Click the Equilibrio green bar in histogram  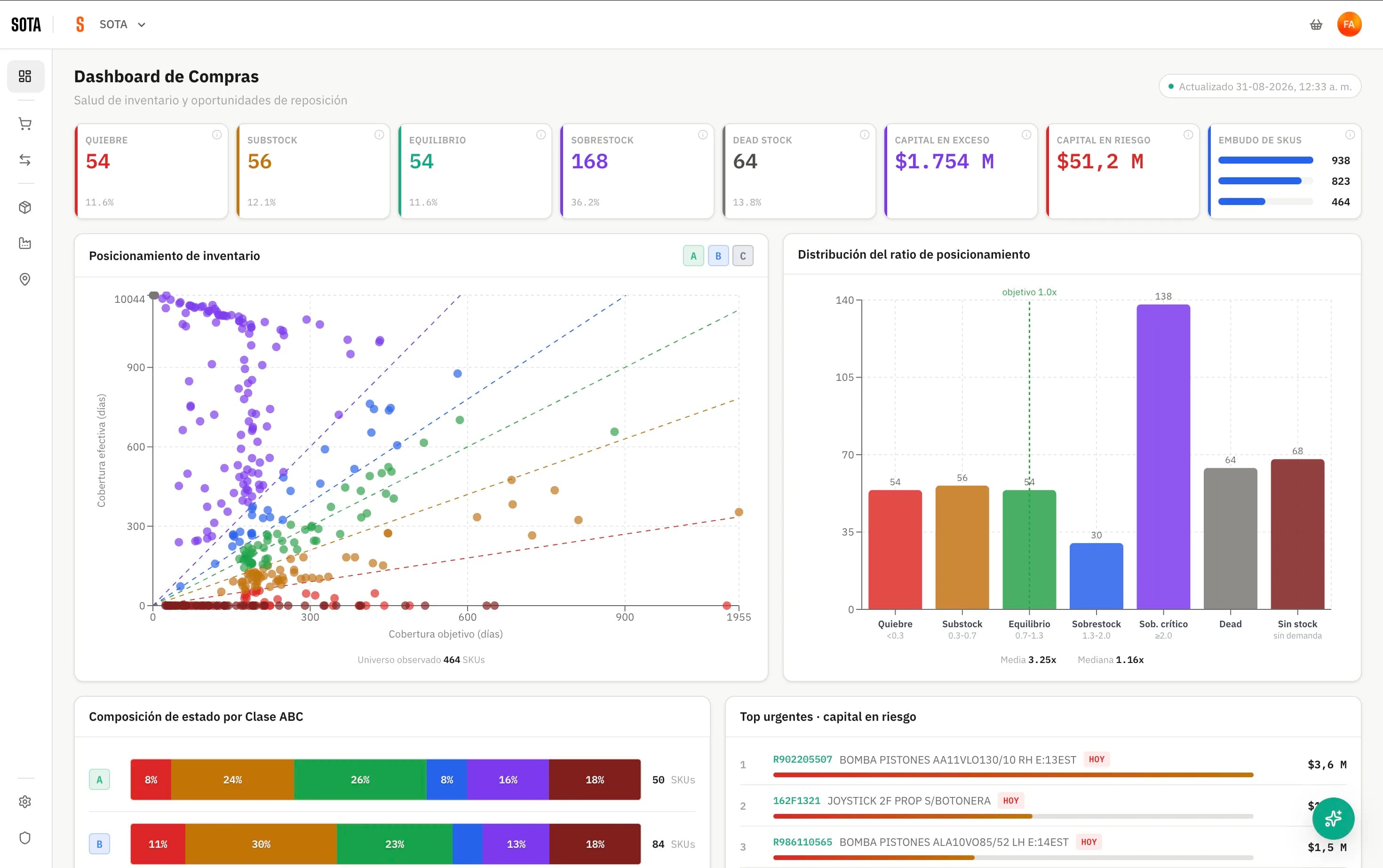click(1029, 549)
